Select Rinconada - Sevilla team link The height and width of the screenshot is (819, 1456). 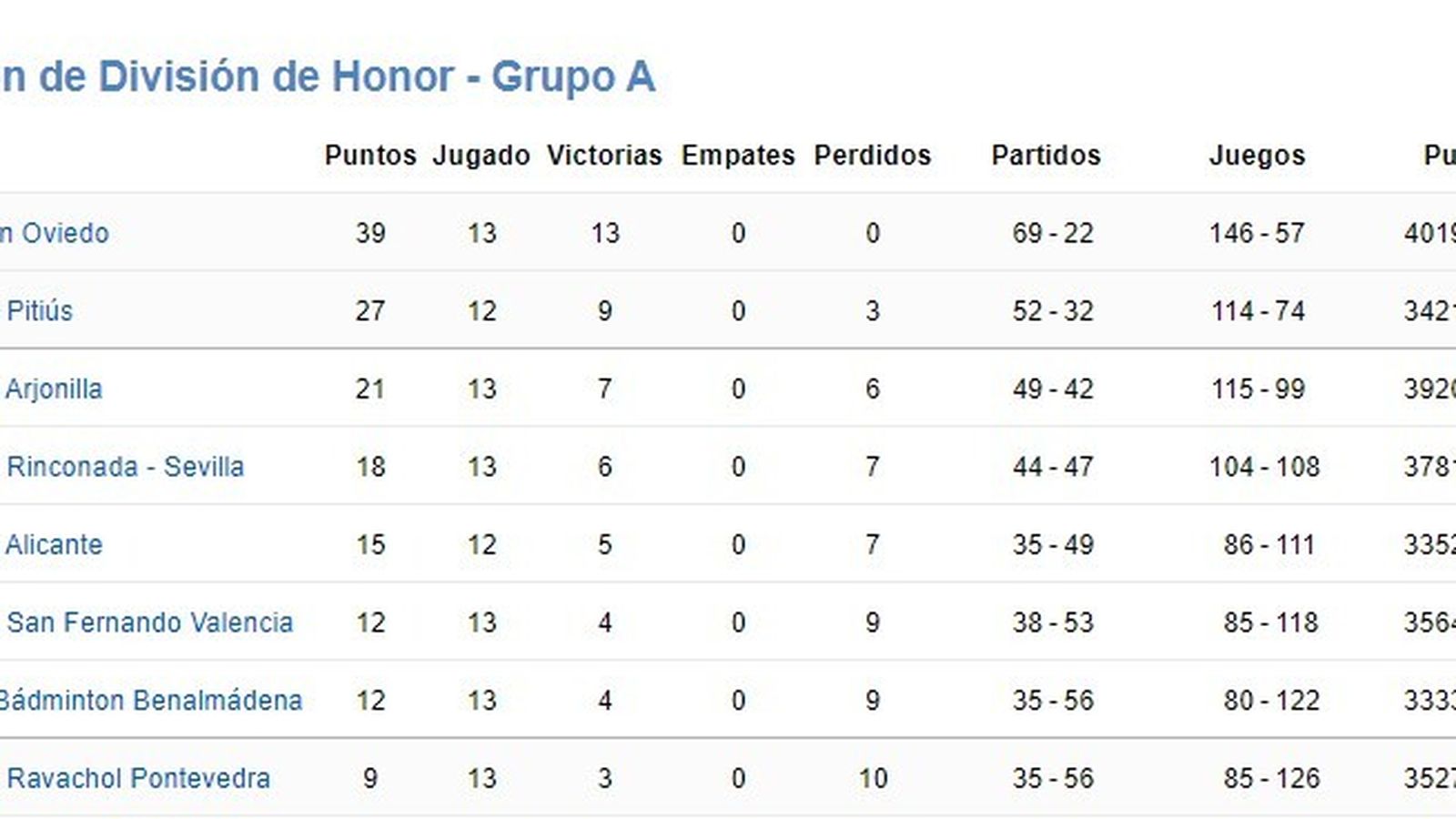[126, 467]
